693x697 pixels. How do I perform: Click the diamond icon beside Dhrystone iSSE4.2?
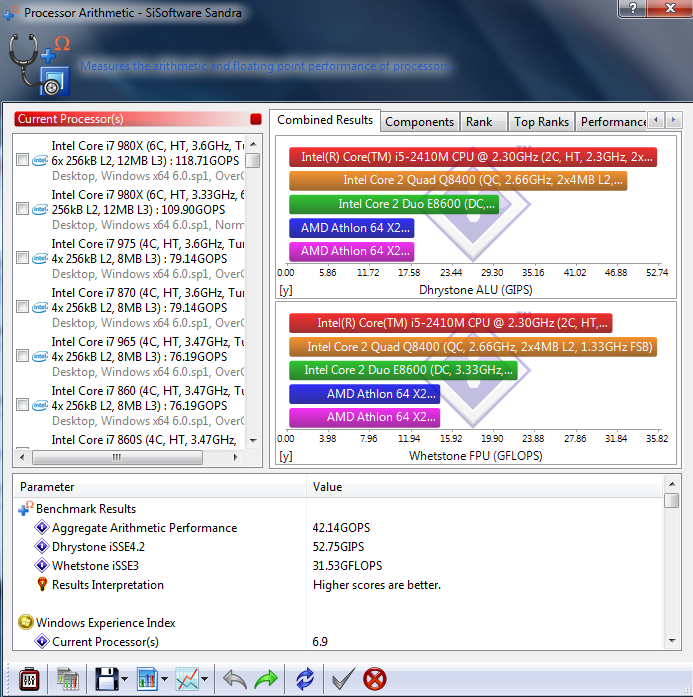(x=42, y=546)
